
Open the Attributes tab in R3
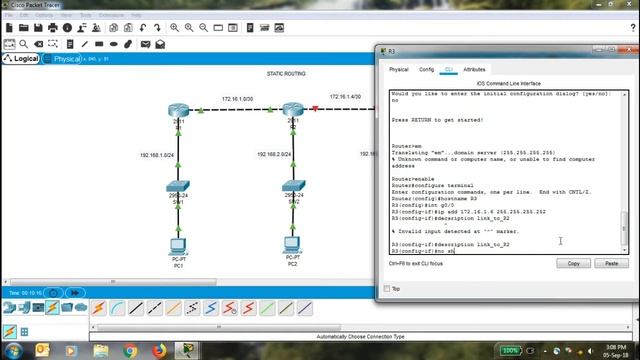click(474, 69)
